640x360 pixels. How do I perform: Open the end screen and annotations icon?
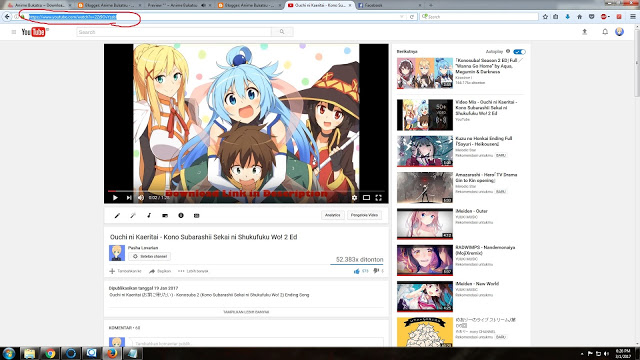click(165, 216)
